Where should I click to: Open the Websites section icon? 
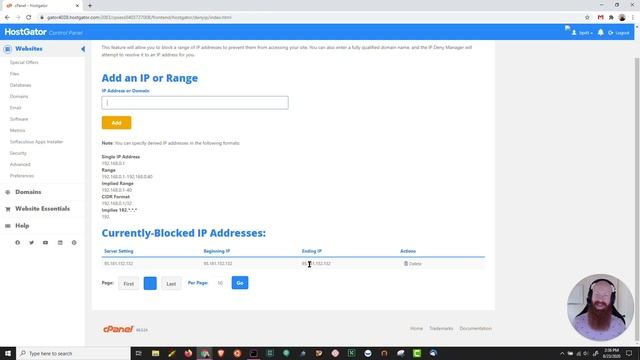click(8, 49)
